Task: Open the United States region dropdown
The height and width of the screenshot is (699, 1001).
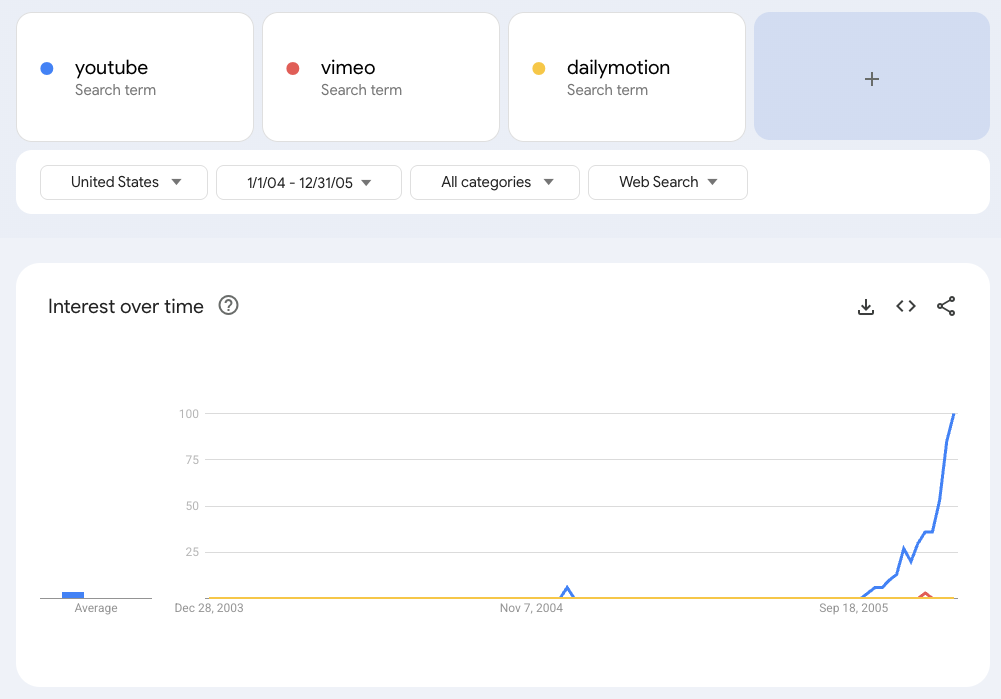Action: pyautogui.click(x=124, y=183)
